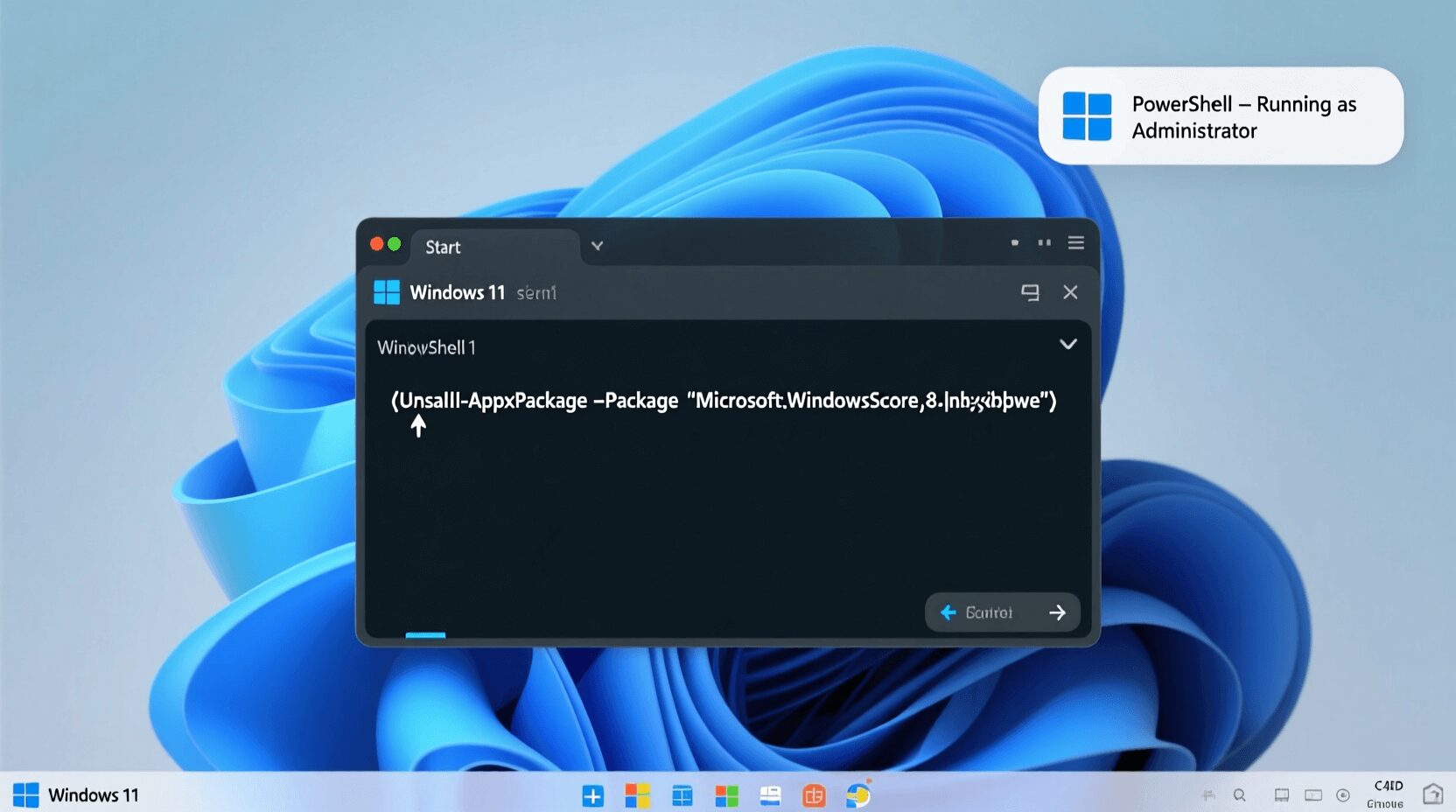Viewport: 1456px width, 812px height.
Task: Expand the Start tab dropdown chevron
Action: click(x=597, y=247)
